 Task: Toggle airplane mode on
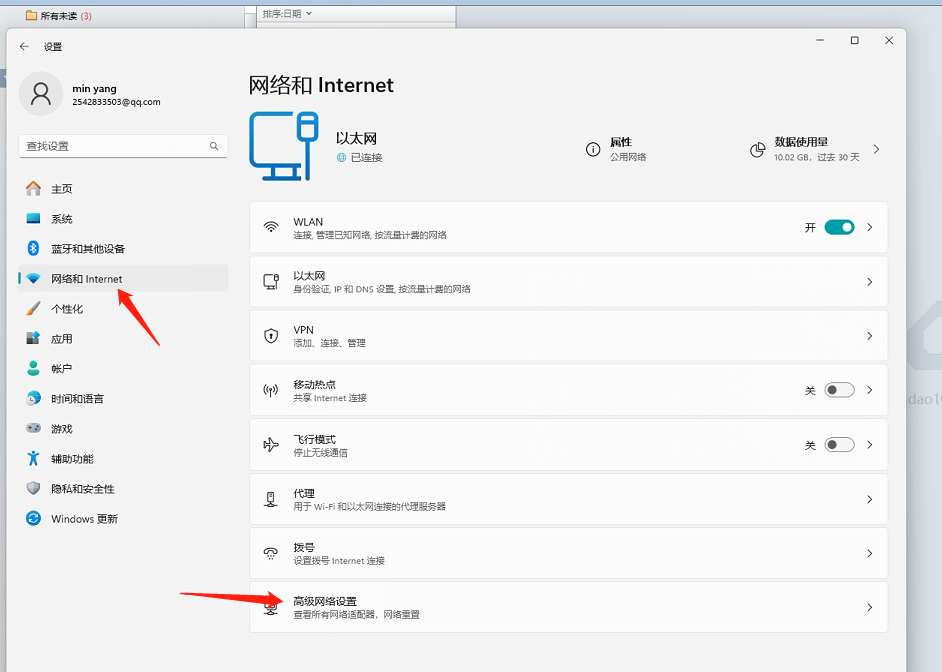pyautogui.click(x=839, y=445)
